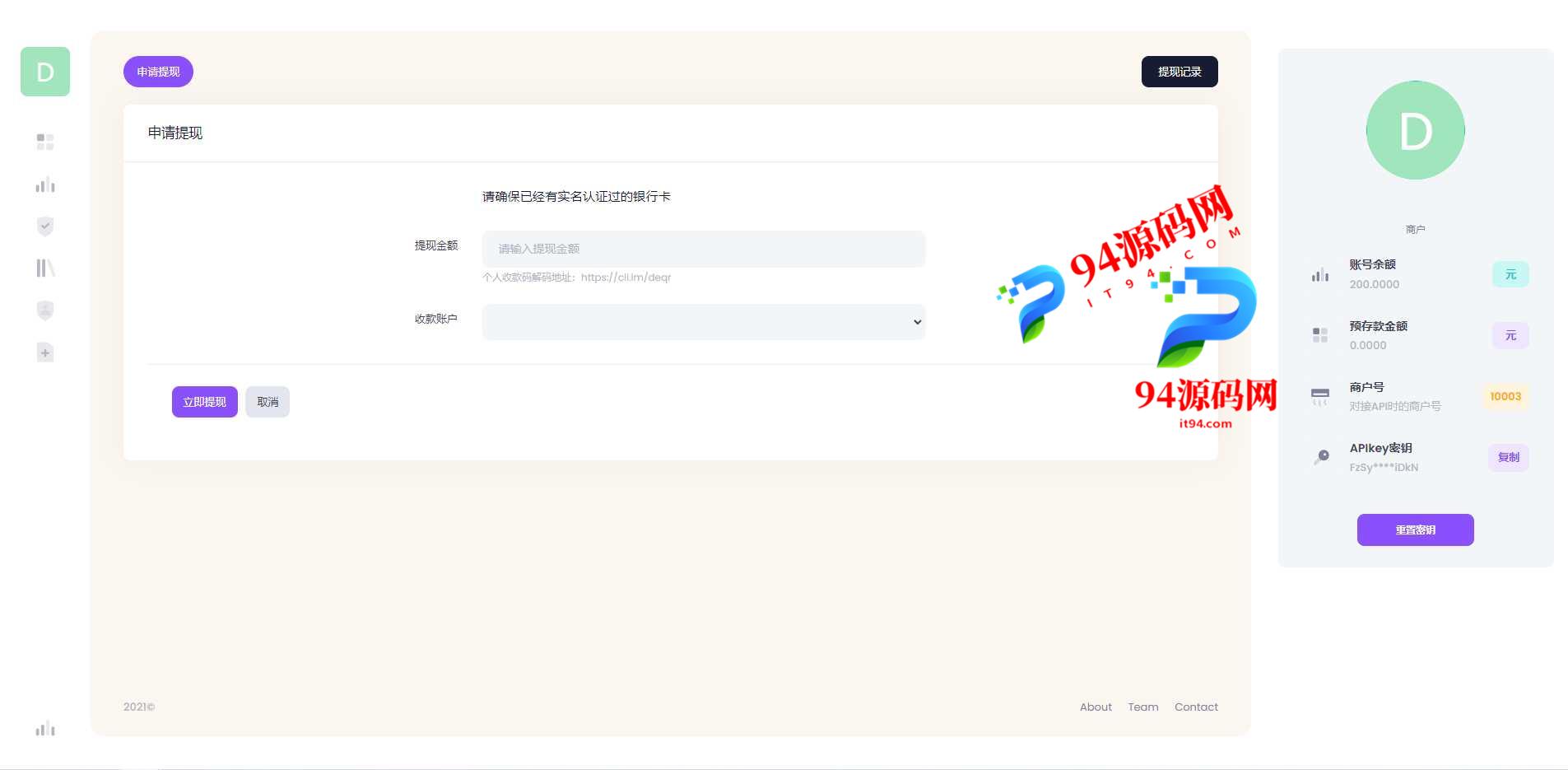Submit with 立即提现 button
Image resolution: width=1568 pixels, height=770 pixels.
[x=205, y=402]
